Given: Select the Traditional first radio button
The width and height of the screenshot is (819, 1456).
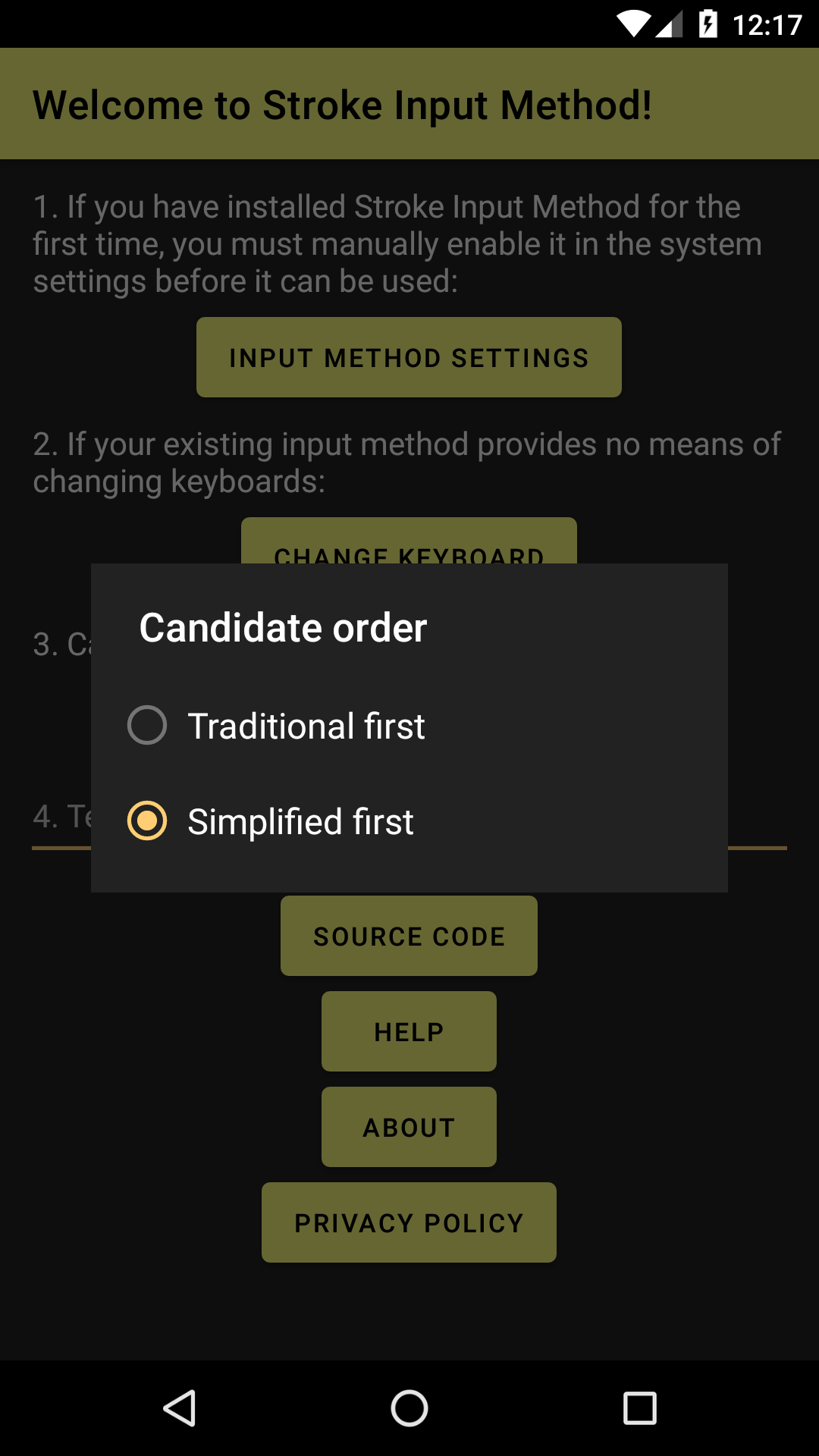Looking at the screenshot, I should coord(147,725).
